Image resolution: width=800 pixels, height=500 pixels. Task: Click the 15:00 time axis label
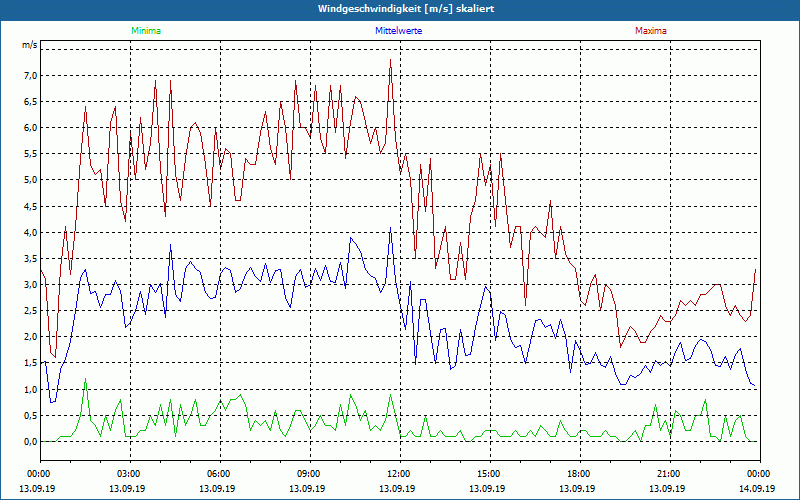[487, 473]
